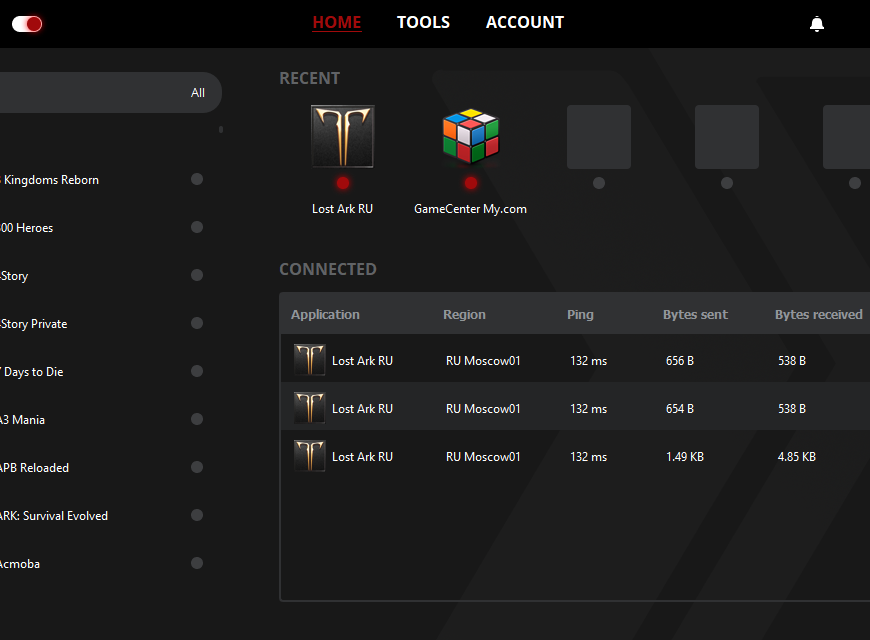
Task: Toggle the APB Reloaded status dot
Action: 197,467
